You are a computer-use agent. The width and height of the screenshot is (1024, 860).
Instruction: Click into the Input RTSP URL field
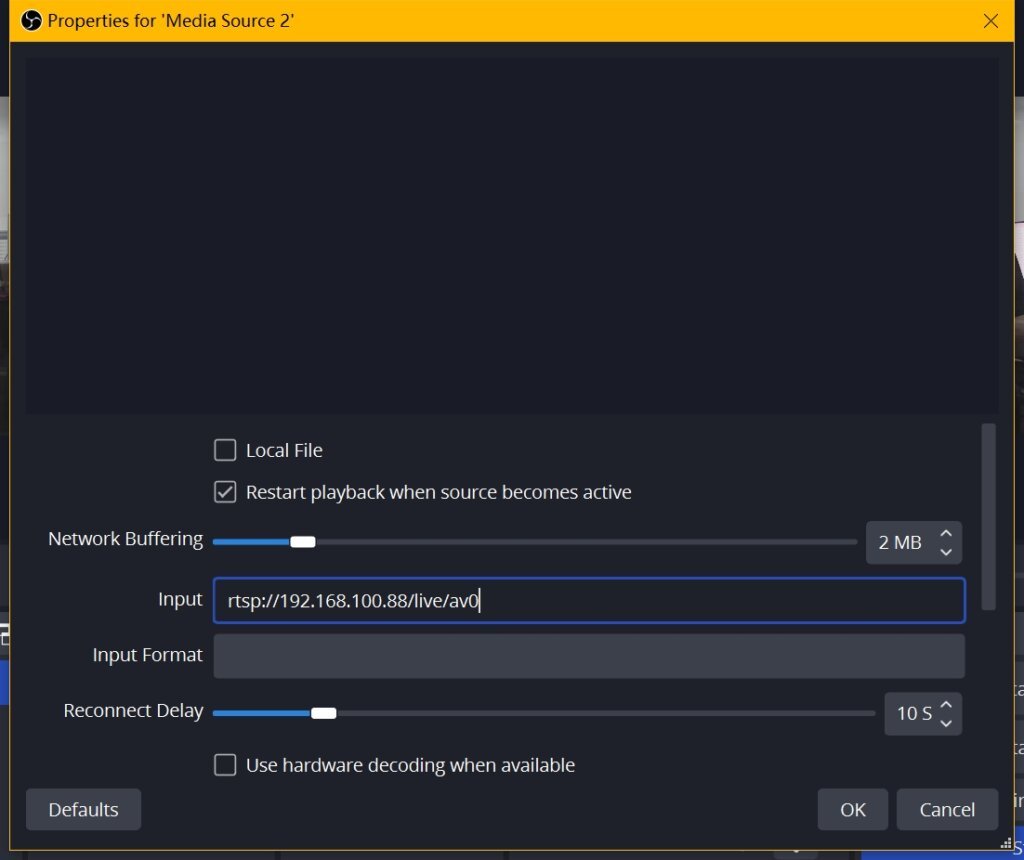(x=588, y=600)
